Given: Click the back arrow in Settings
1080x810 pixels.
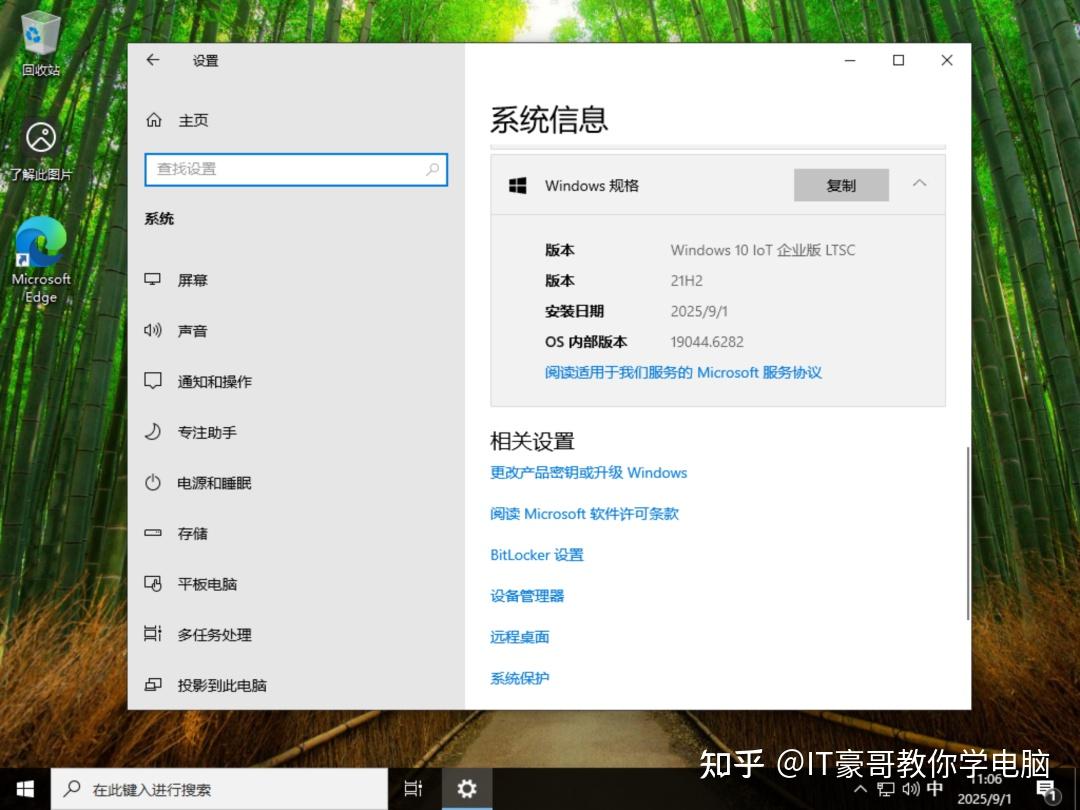Looking at the screenshot, I should coord(152,60).
